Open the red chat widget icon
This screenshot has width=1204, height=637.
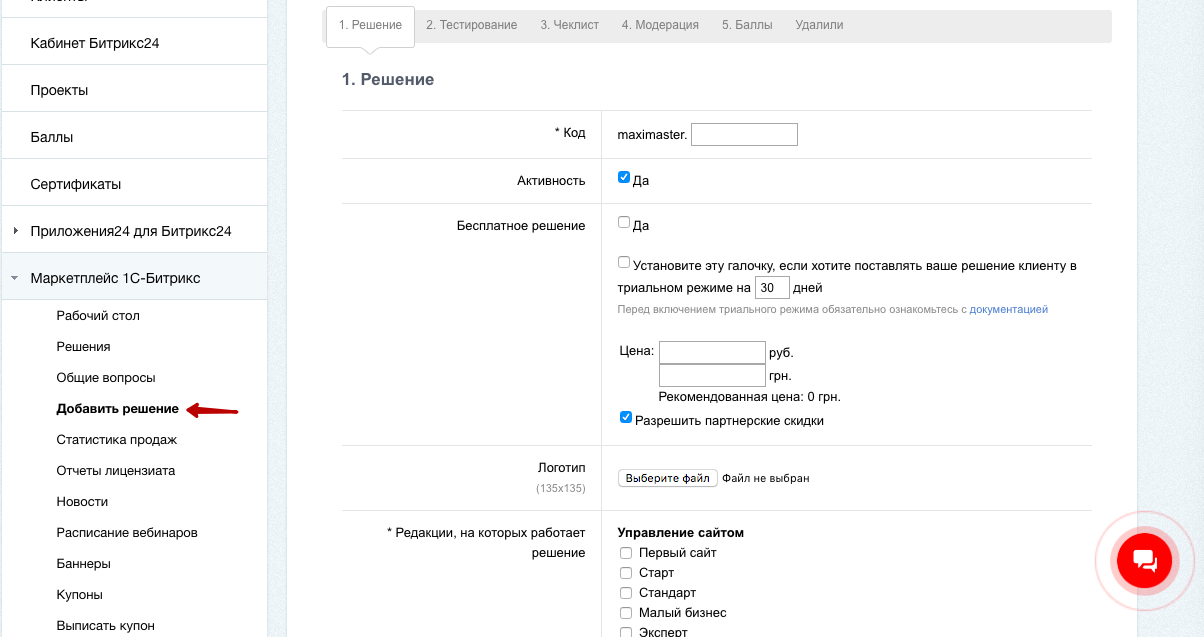[x=1143, y=560]
